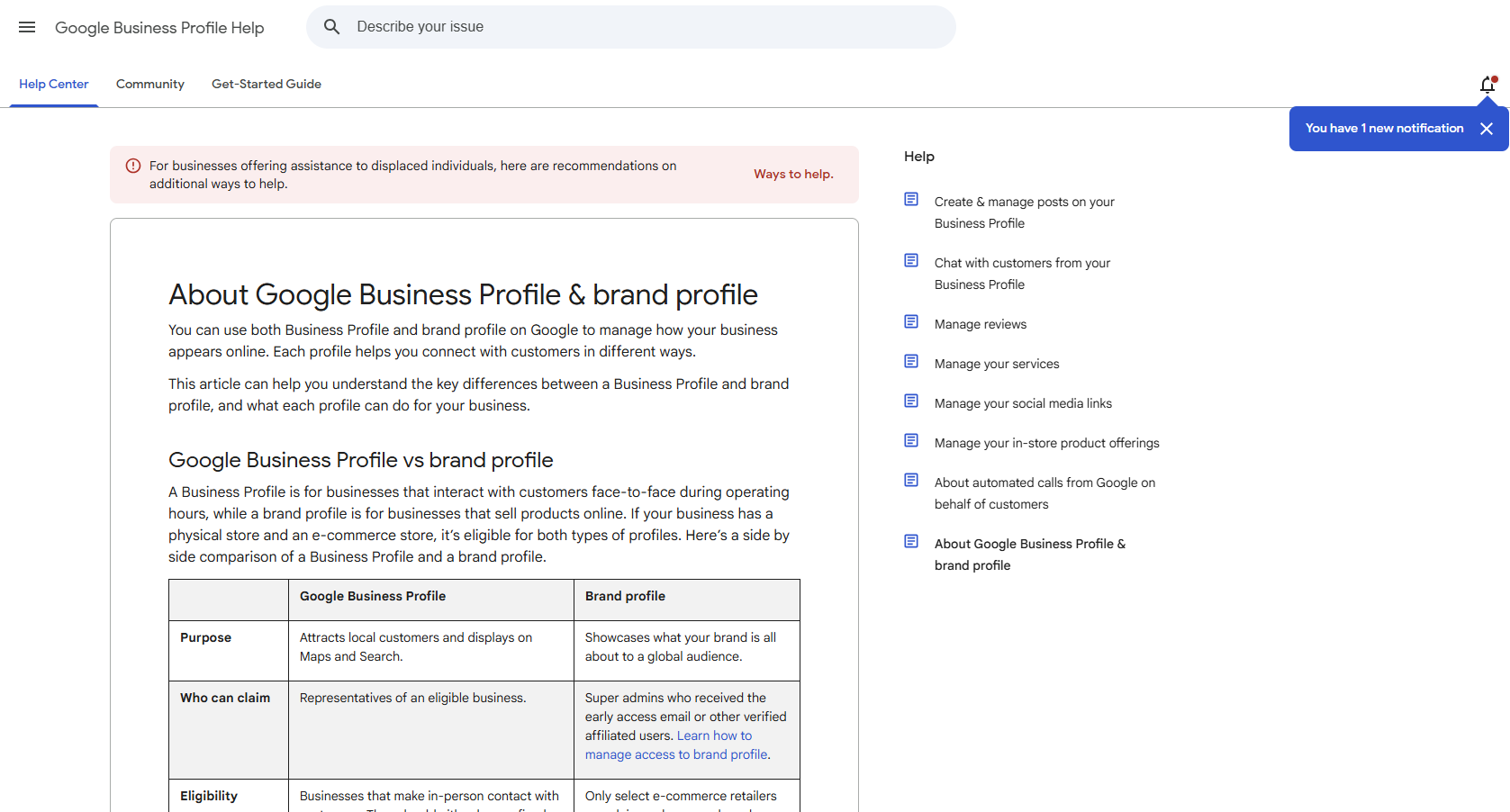Screen dimensions: 1510x812
Task: Dismiss the new notification popup
Action: click(1487, 129)
